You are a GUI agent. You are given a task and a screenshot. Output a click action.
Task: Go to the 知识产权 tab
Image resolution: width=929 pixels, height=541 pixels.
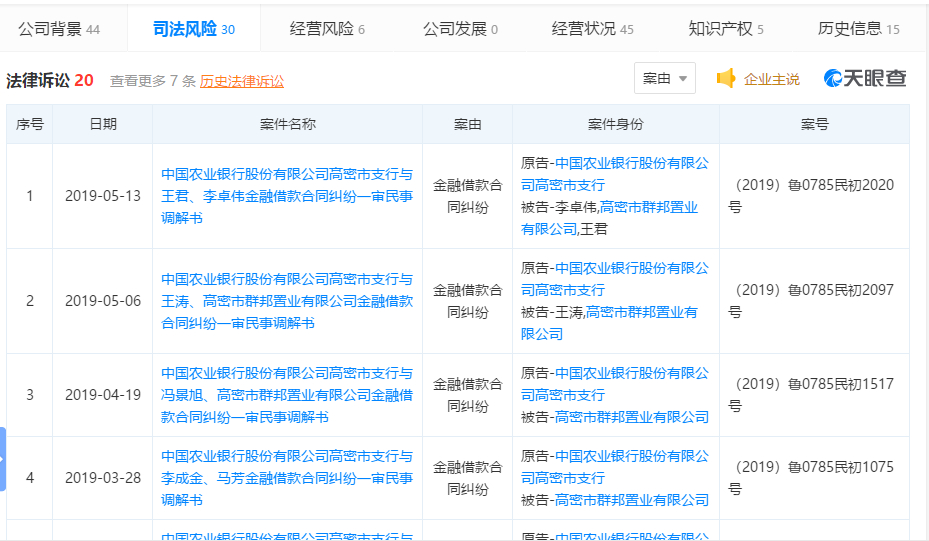[x=726, y=28]
